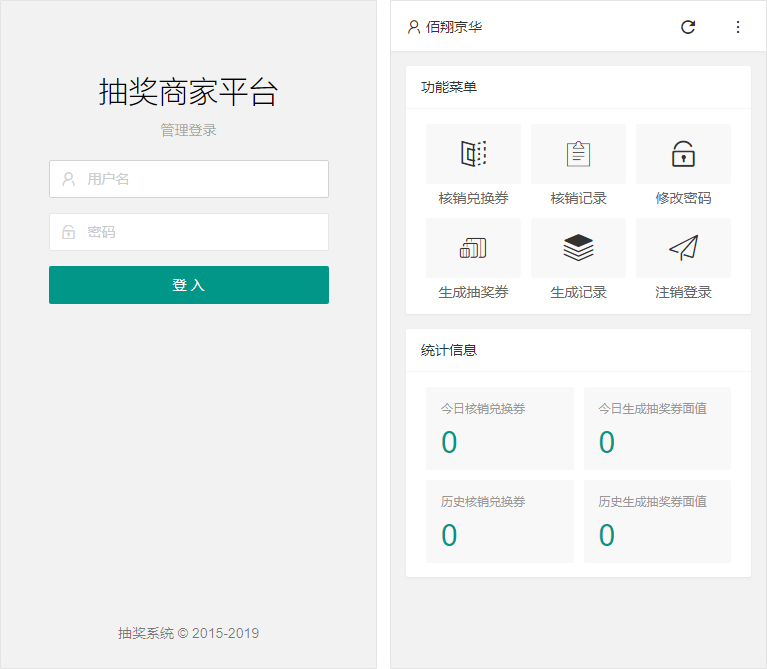This screenshot has width=767, height=669.
Task: Click the 修改密码 label
Action: (683, 198)
